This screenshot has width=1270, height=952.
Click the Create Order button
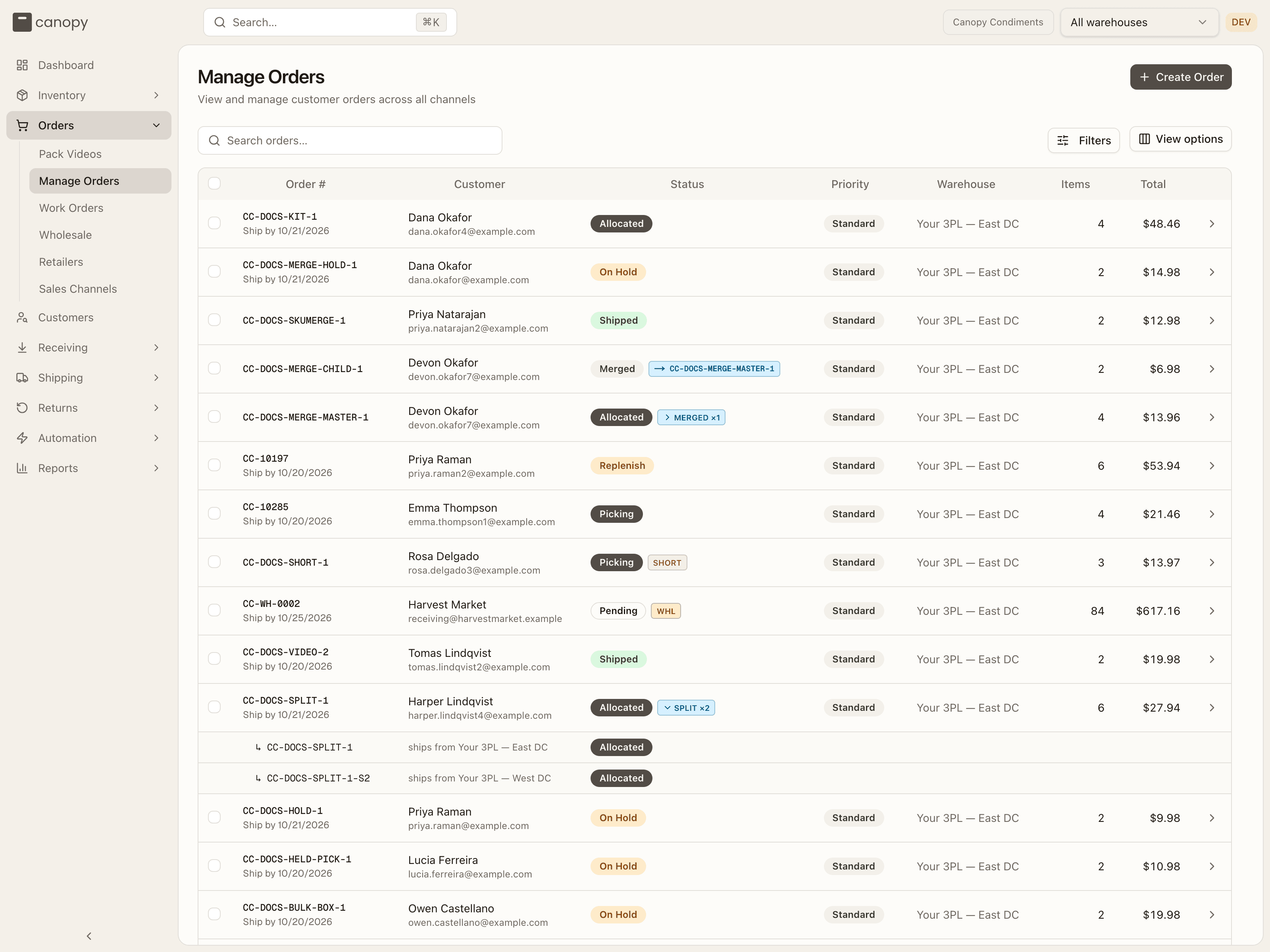(1180, 77)
